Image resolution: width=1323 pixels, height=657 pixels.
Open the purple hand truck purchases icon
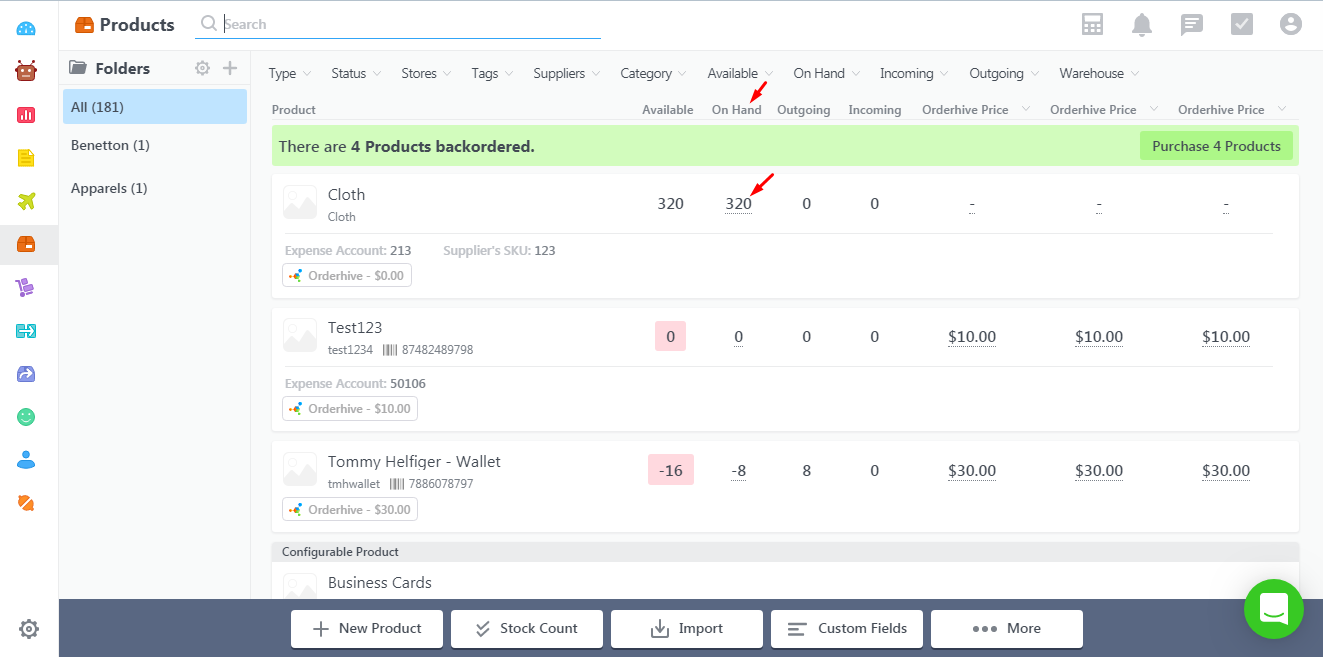pyautogui.click(x=27, y=287)
